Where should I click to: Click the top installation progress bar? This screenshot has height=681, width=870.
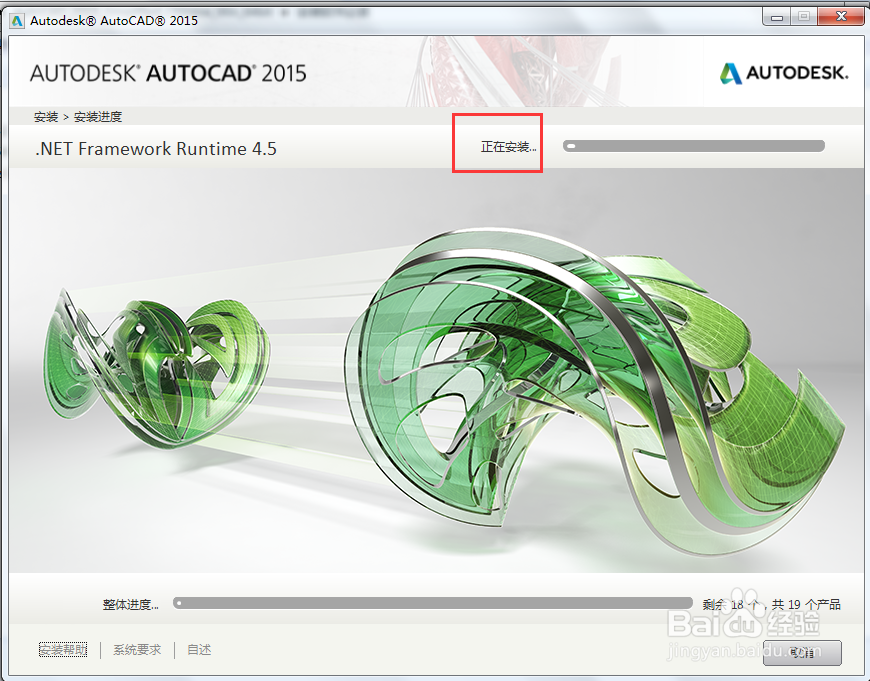point(695,145)
